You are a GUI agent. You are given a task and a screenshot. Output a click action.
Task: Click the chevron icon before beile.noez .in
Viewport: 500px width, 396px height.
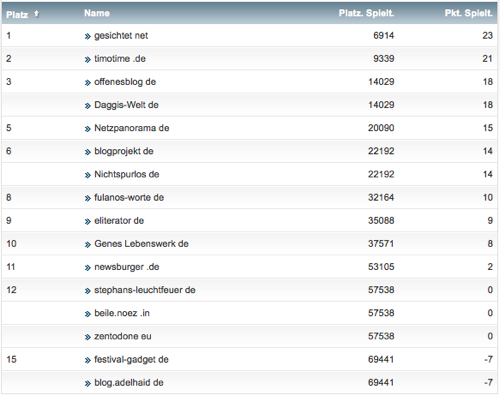[x=88, y=314]
